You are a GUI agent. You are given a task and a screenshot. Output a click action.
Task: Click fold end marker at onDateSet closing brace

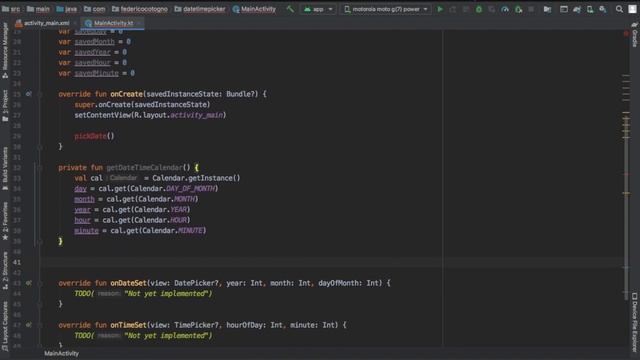point(40,304)
